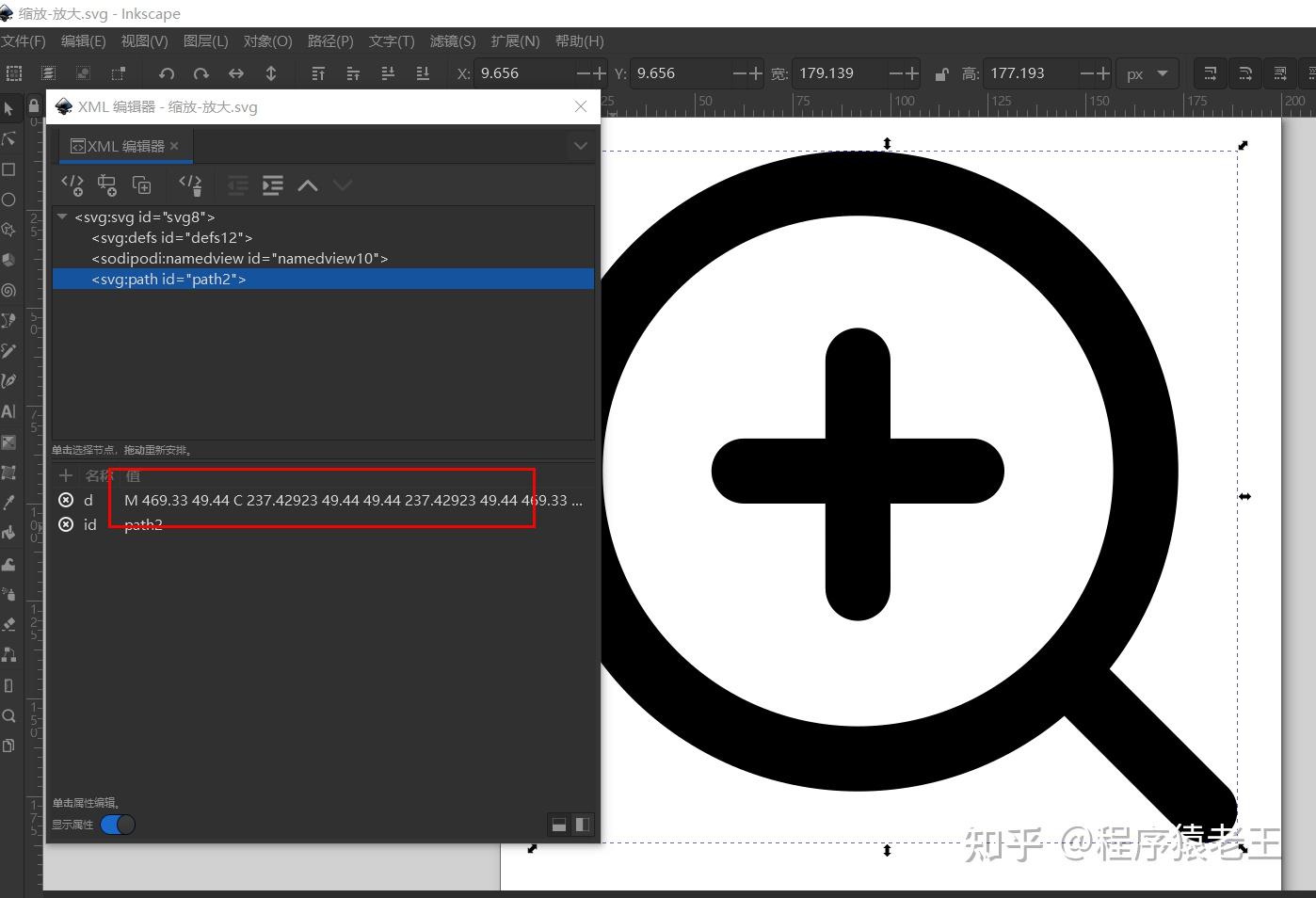Open the Zoom magnifier tool
Viewport: 1316px width, 898px height.
pos(9,715)
